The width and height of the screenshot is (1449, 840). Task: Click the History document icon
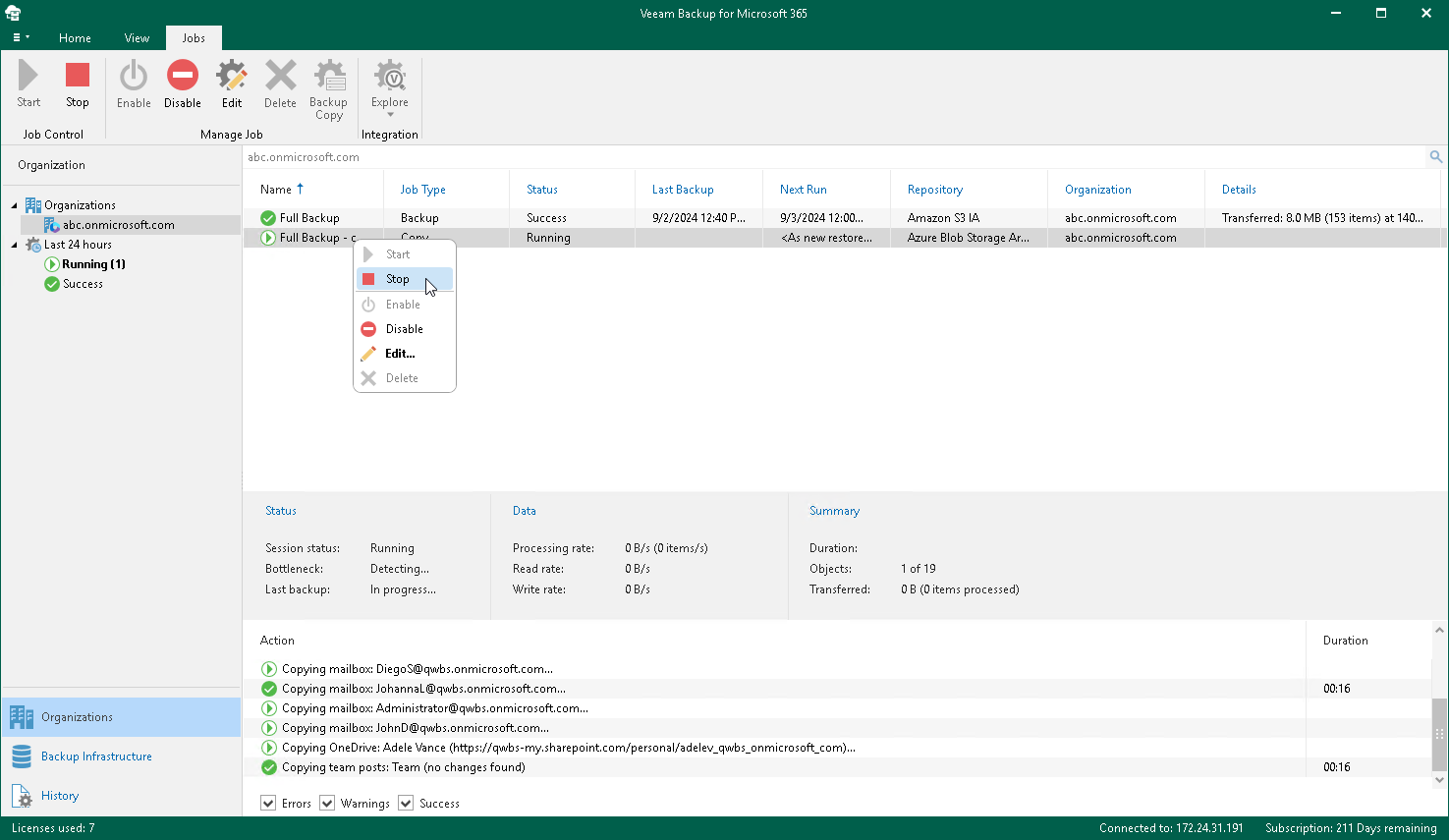tap(22, 796)
